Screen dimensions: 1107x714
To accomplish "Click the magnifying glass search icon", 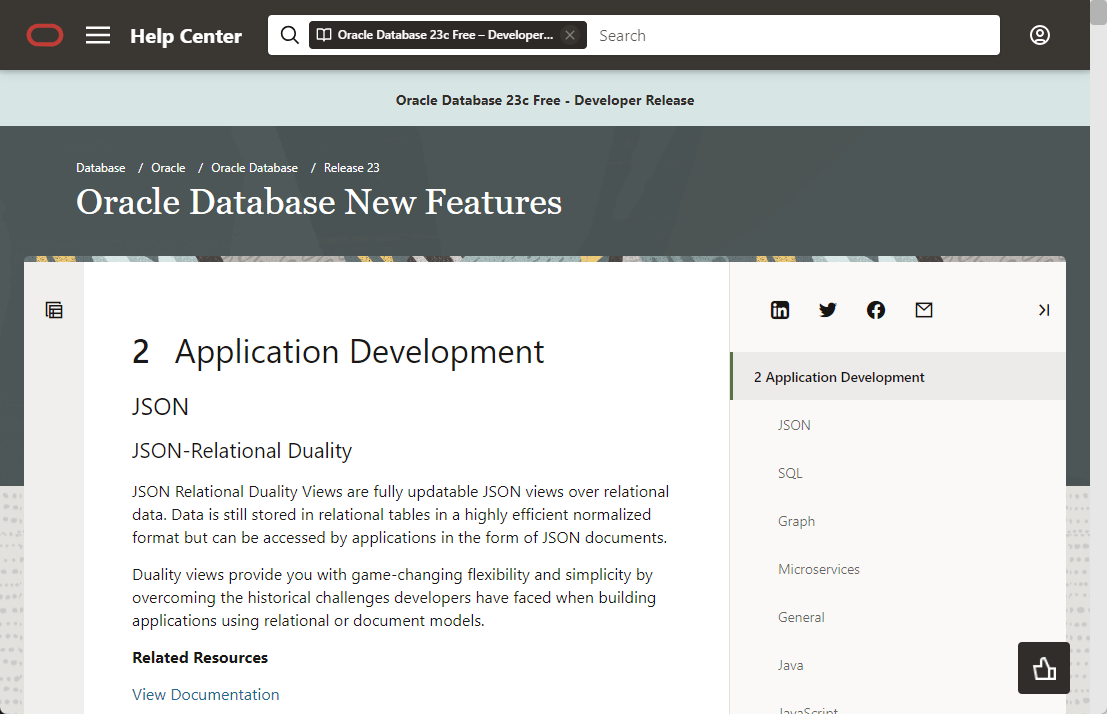I will coord(289,35).
